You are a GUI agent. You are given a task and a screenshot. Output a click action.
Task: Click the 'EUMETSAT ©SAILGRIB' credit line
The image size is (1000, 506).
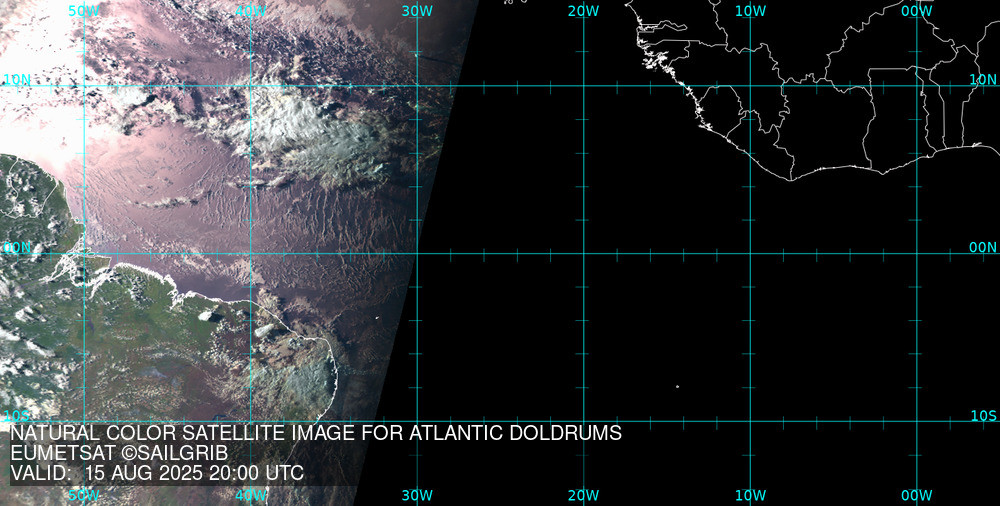(x=119, y=454)
